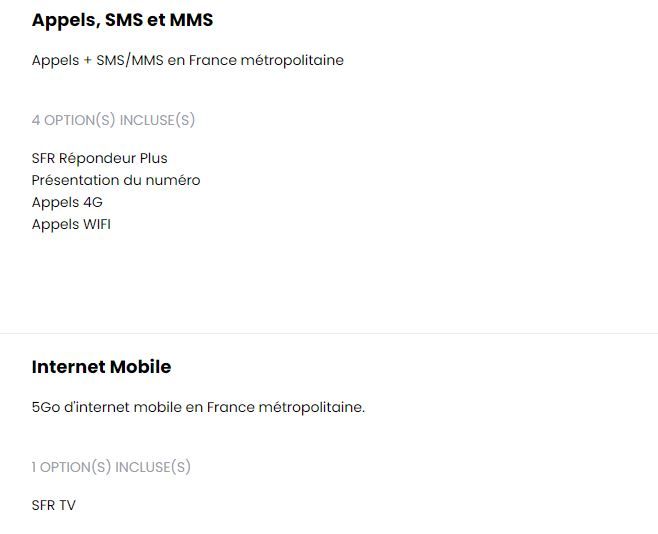The width and height of the screenshot is (658, 534).
Task: Choose the Appels 4G option
Action: click(67, 202)
